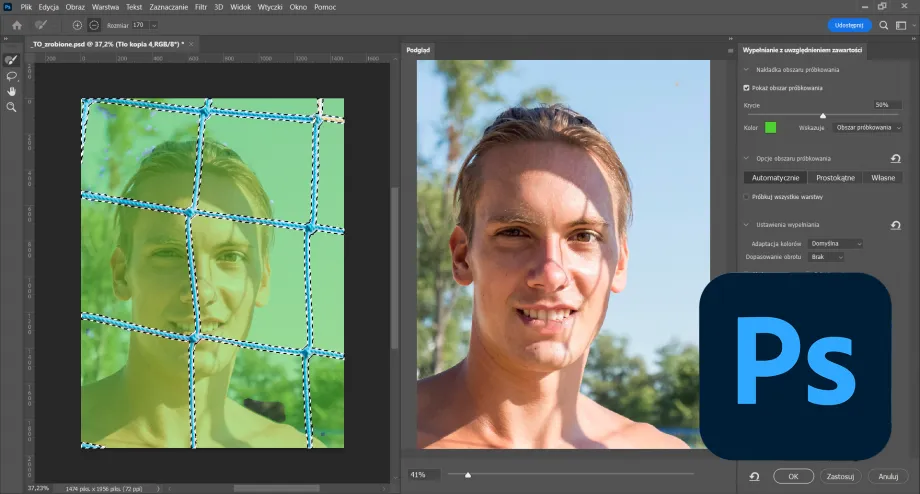The height and width of the screenshot is (494, 920).
Task: Enable Próbkuj wszystkie warstwy checkbox
Action: point(748,197)
